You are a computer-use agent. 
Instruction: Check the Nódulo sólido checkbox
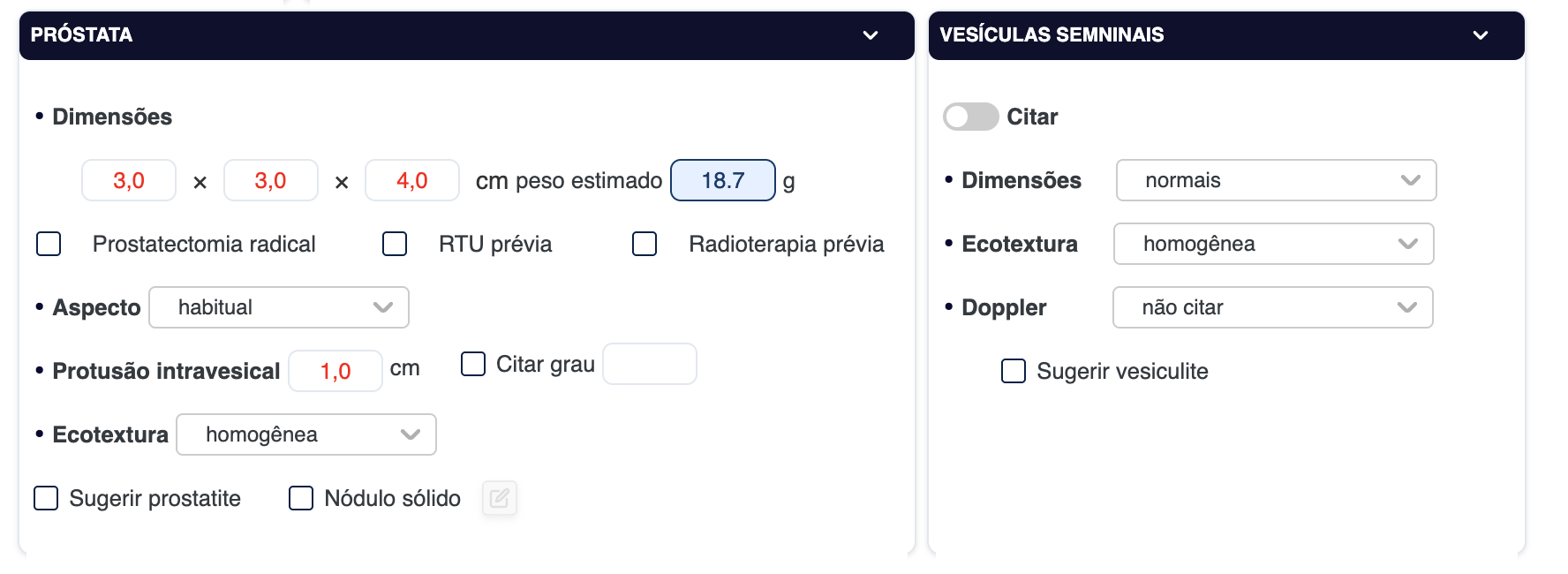[x=301, y=498]
